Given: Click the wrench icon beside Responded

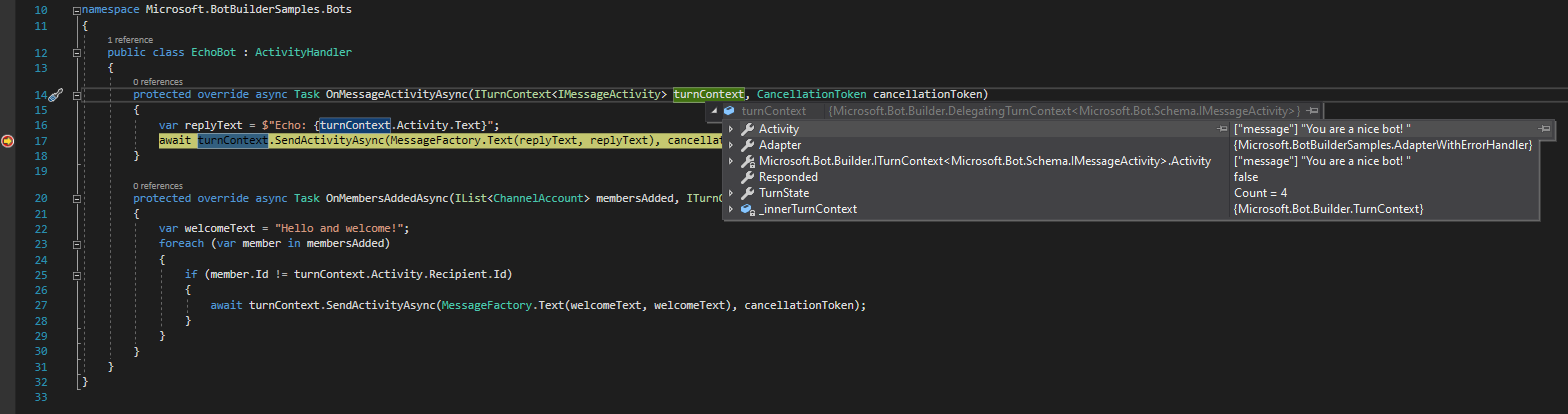Looking at the screenshot, I should point(747,177).
